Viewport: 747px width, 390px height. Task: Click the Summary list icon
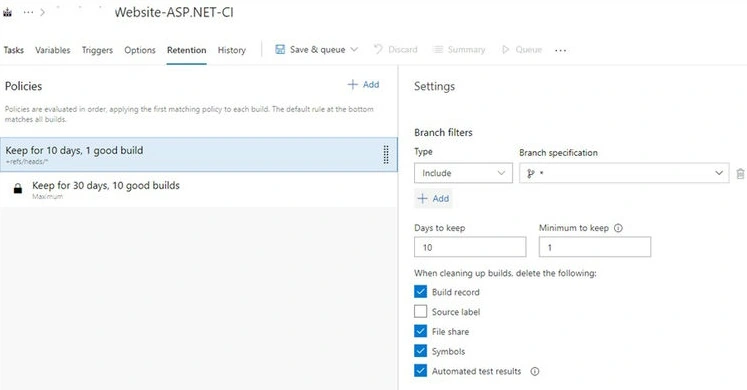click(x=438, y=50)
